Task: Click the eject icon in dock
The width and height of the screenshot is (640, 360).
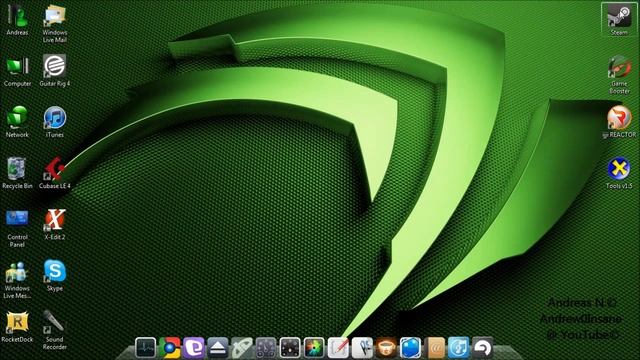Action: pos(218,348)
